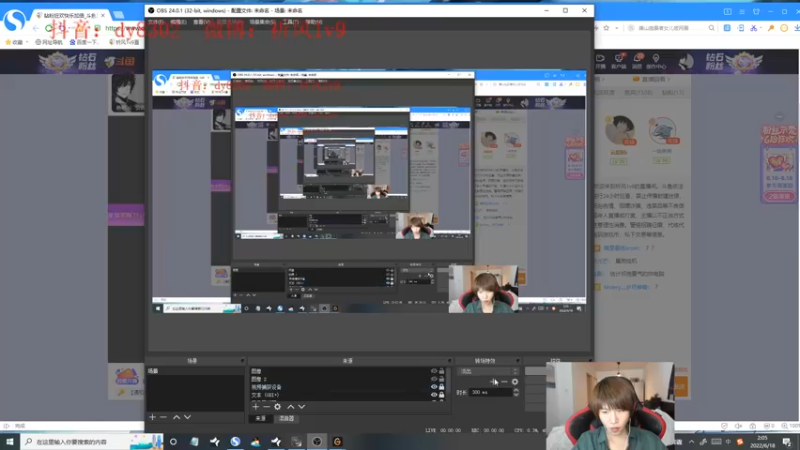This screenshot has width=800, height=450.
Task: Switch to the 混音器 tab beside 来源
Action: (x=286, y=418)
